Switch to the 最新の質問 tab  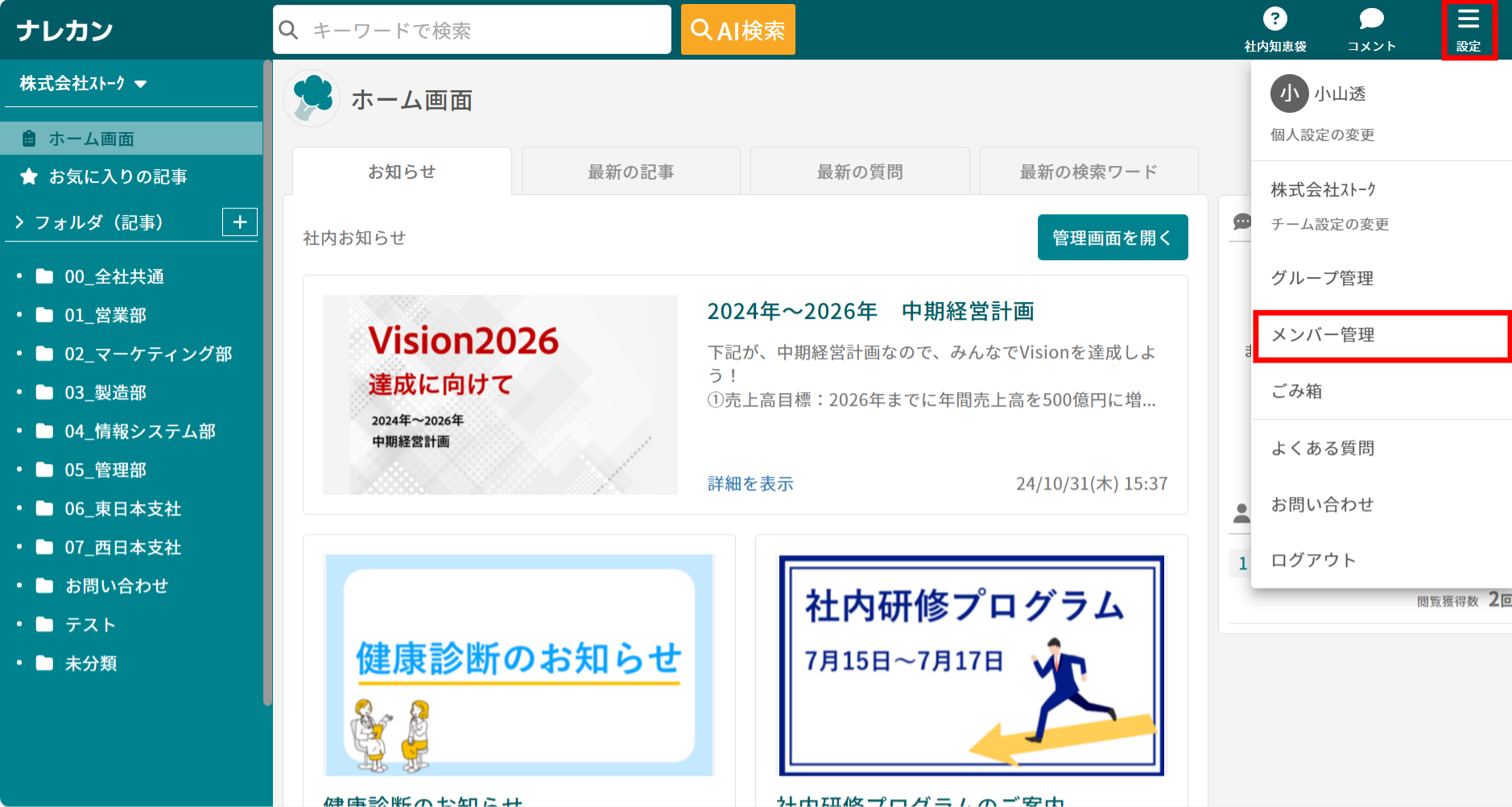tap(859, 171)
